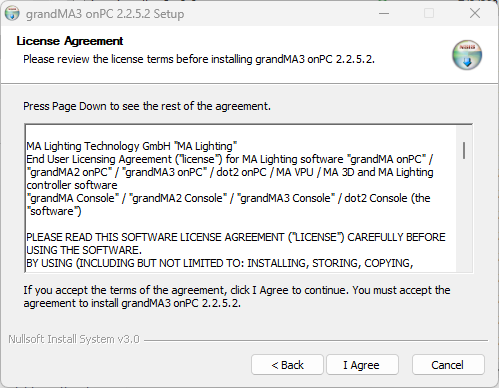This screenshot has height=388, width=499.
Task: Click the Press Page Down instruction text
Action: click(147, 106)
